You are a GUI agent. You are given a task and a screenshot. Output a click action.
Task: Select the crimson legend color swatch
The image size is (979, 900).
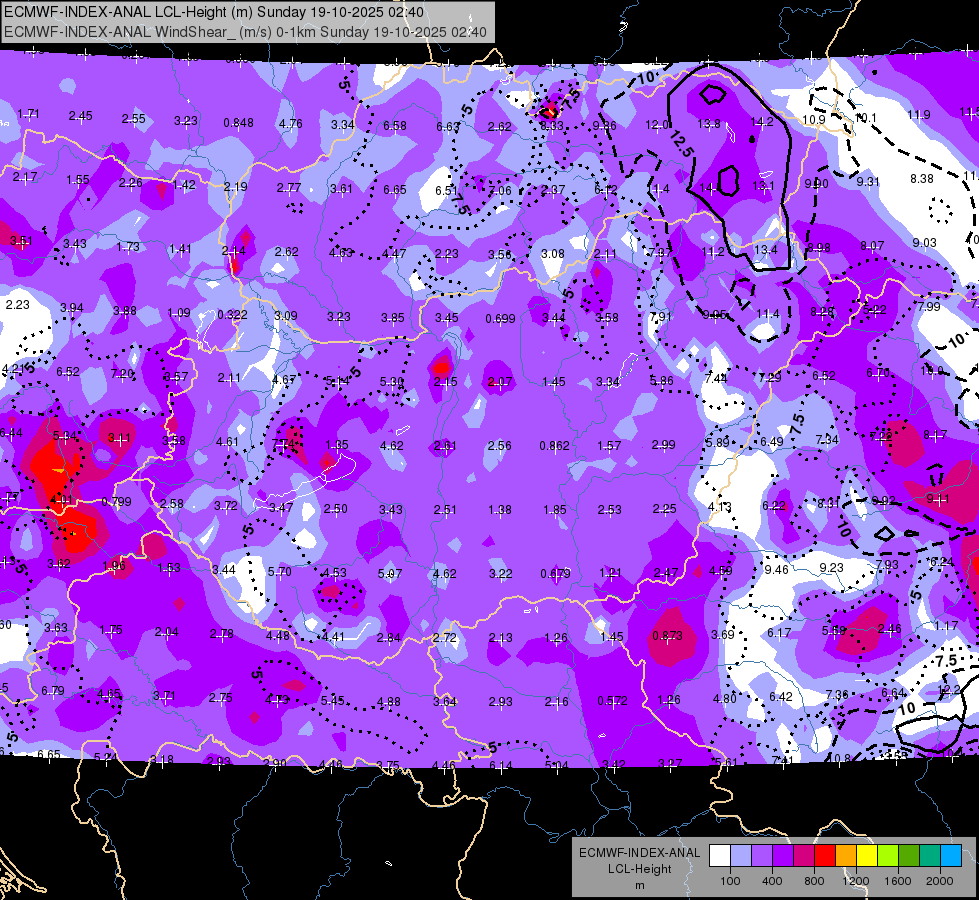804,856
